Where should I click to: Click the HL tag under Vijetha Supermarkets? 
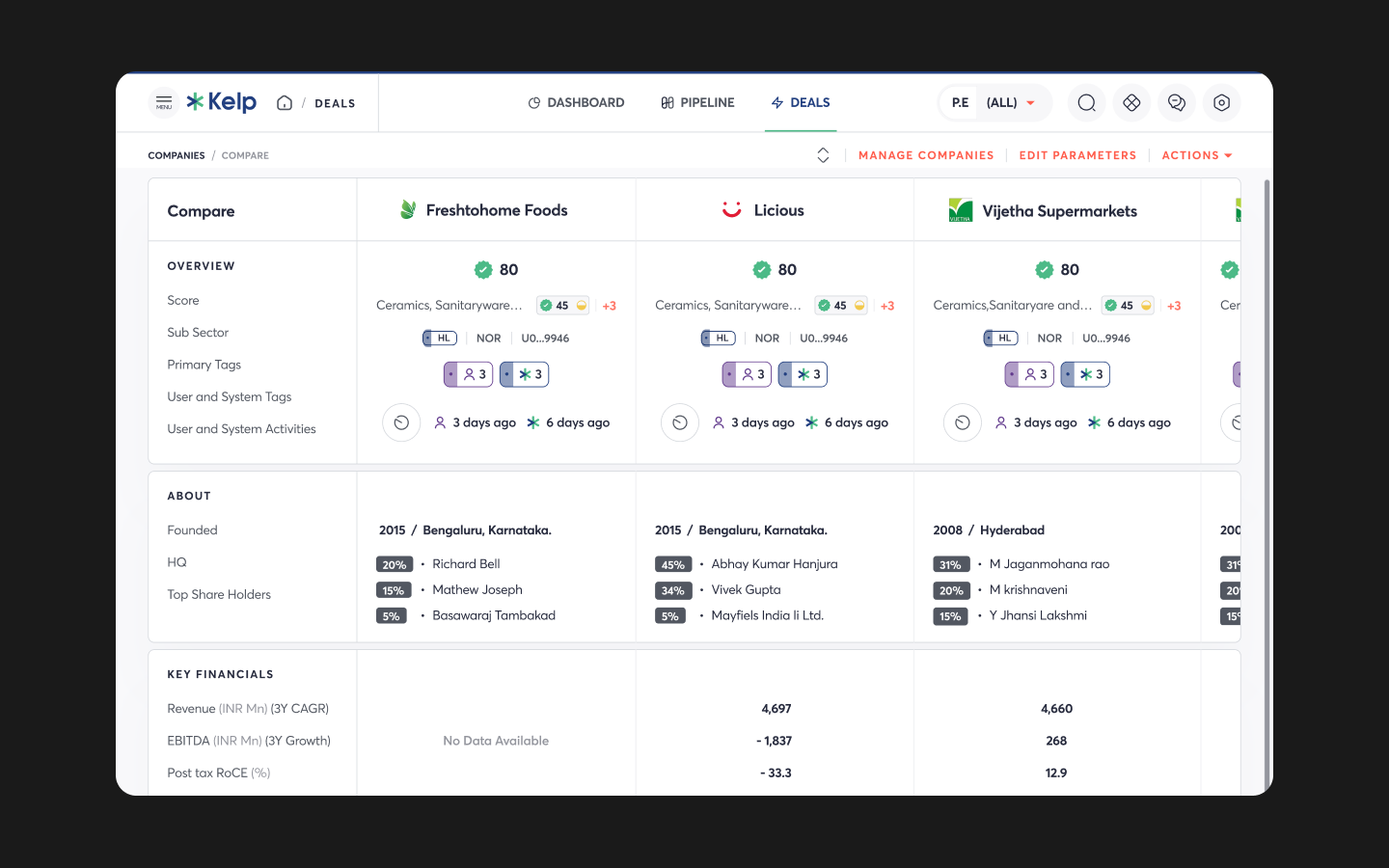coord(1001,339)
